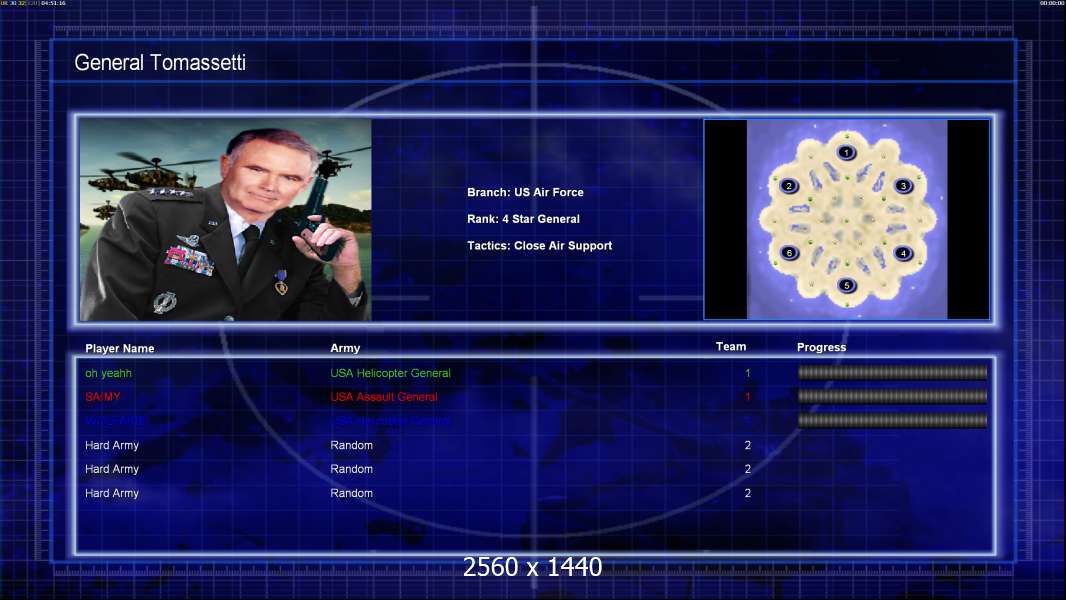The width and height of the screenshot is (1066, 600).
Task: Click 'Rank: 4 Star General' text
Action: coord(523,219)
